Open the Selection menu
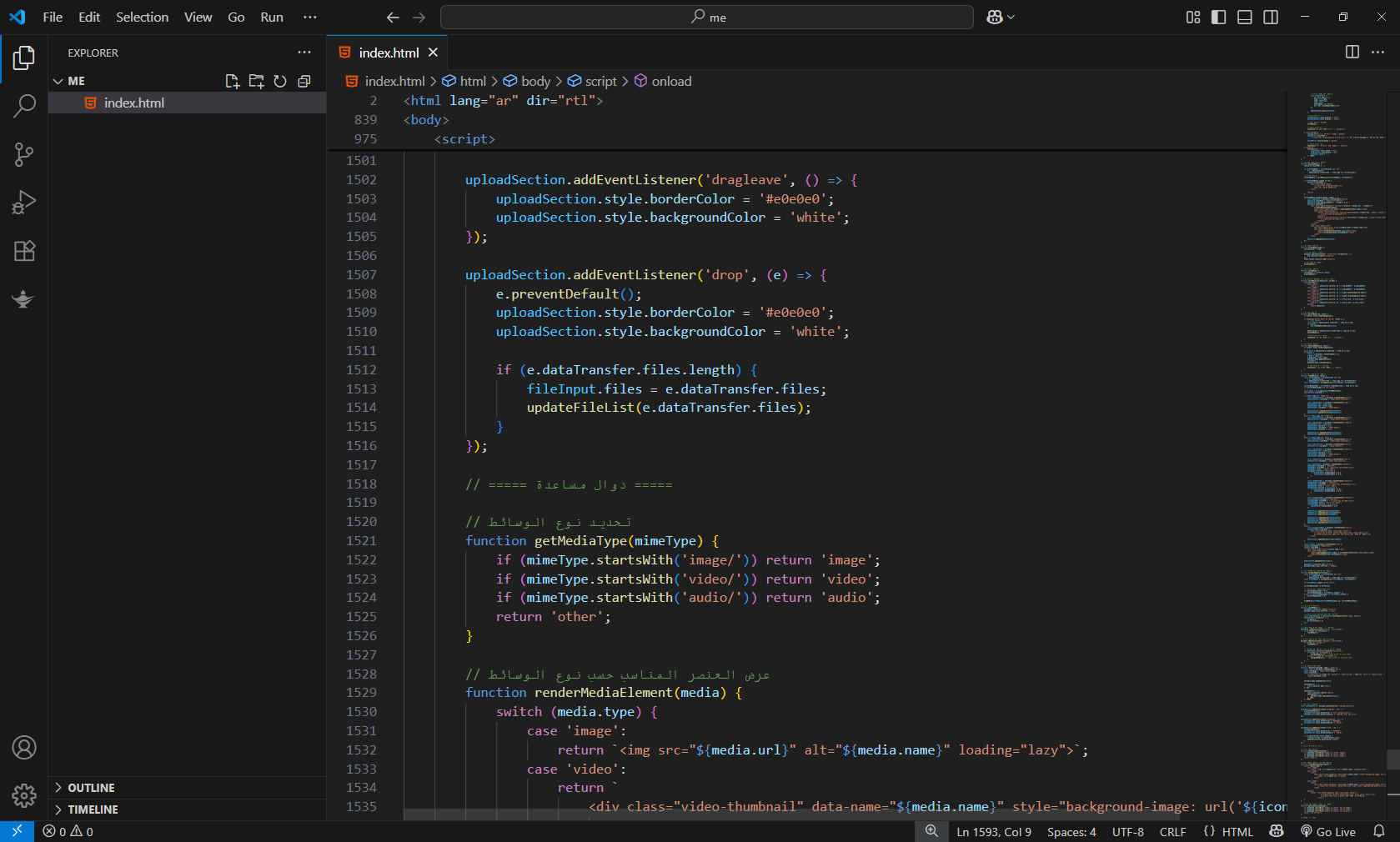This screenshot has height=842, width=1400. (142, 17)
